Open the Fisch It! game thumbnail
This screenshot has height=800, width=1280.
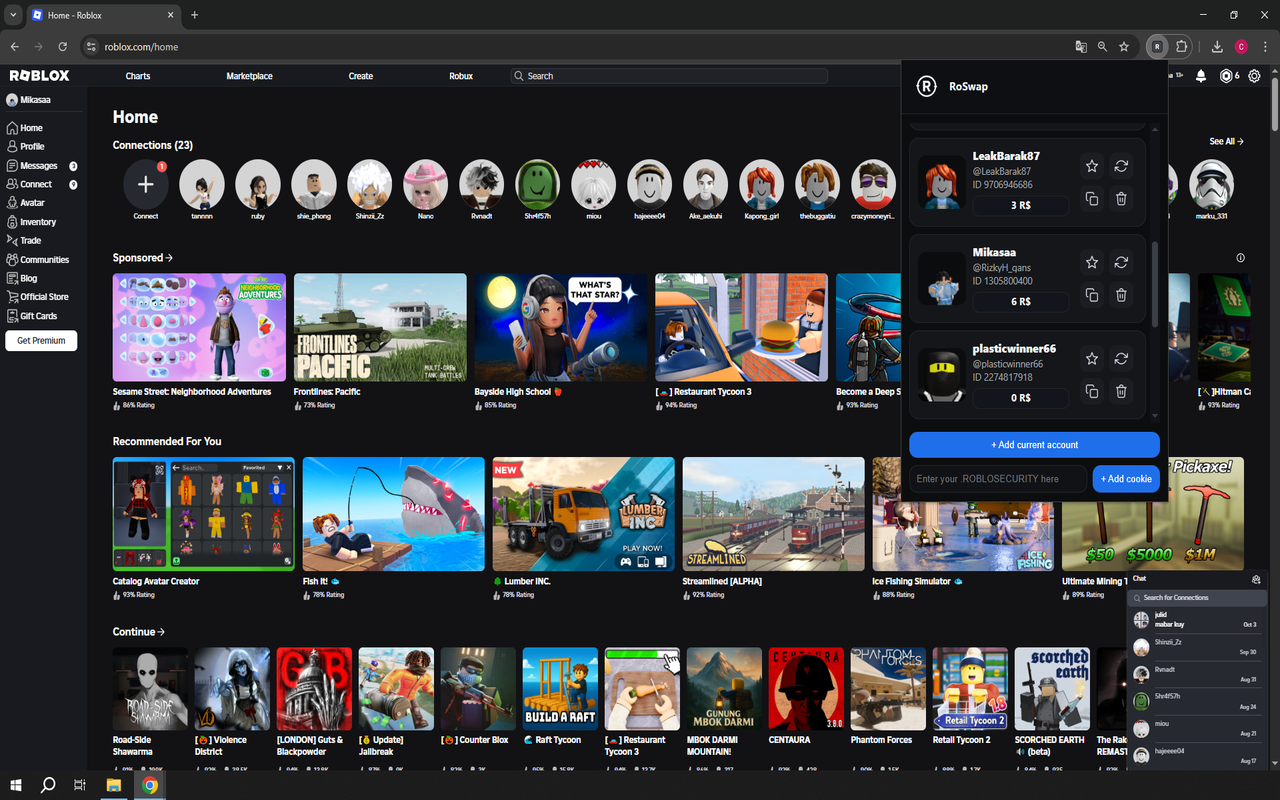click(393, 514)
